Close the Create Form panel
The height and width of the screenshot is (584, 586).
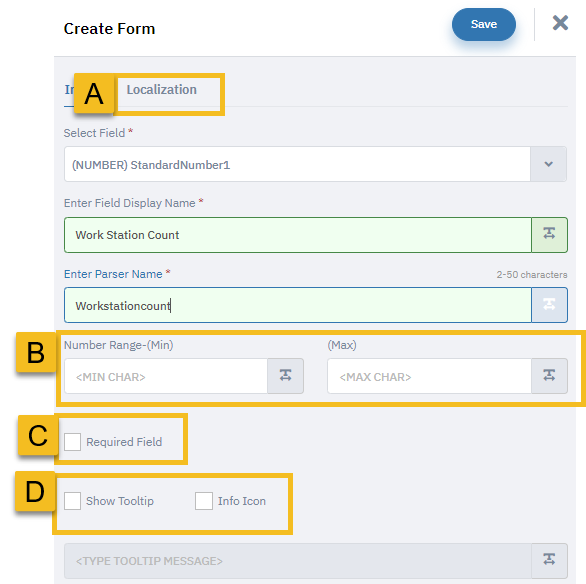click(x=560, y=23)
